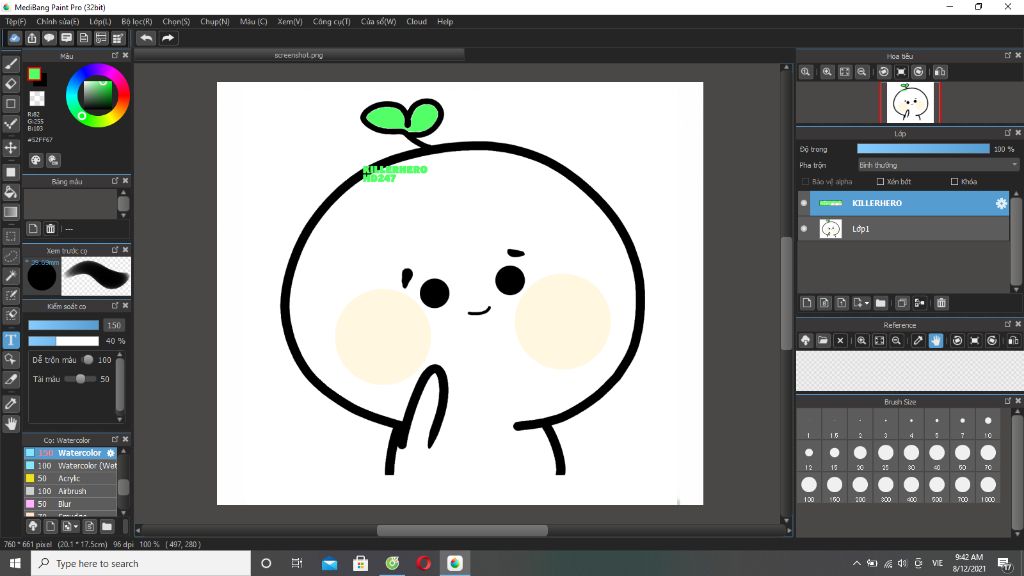Open Bộ lọc(R) menu
The width and height of the screenshot is (1024, 576).
[x=136, y=22]
